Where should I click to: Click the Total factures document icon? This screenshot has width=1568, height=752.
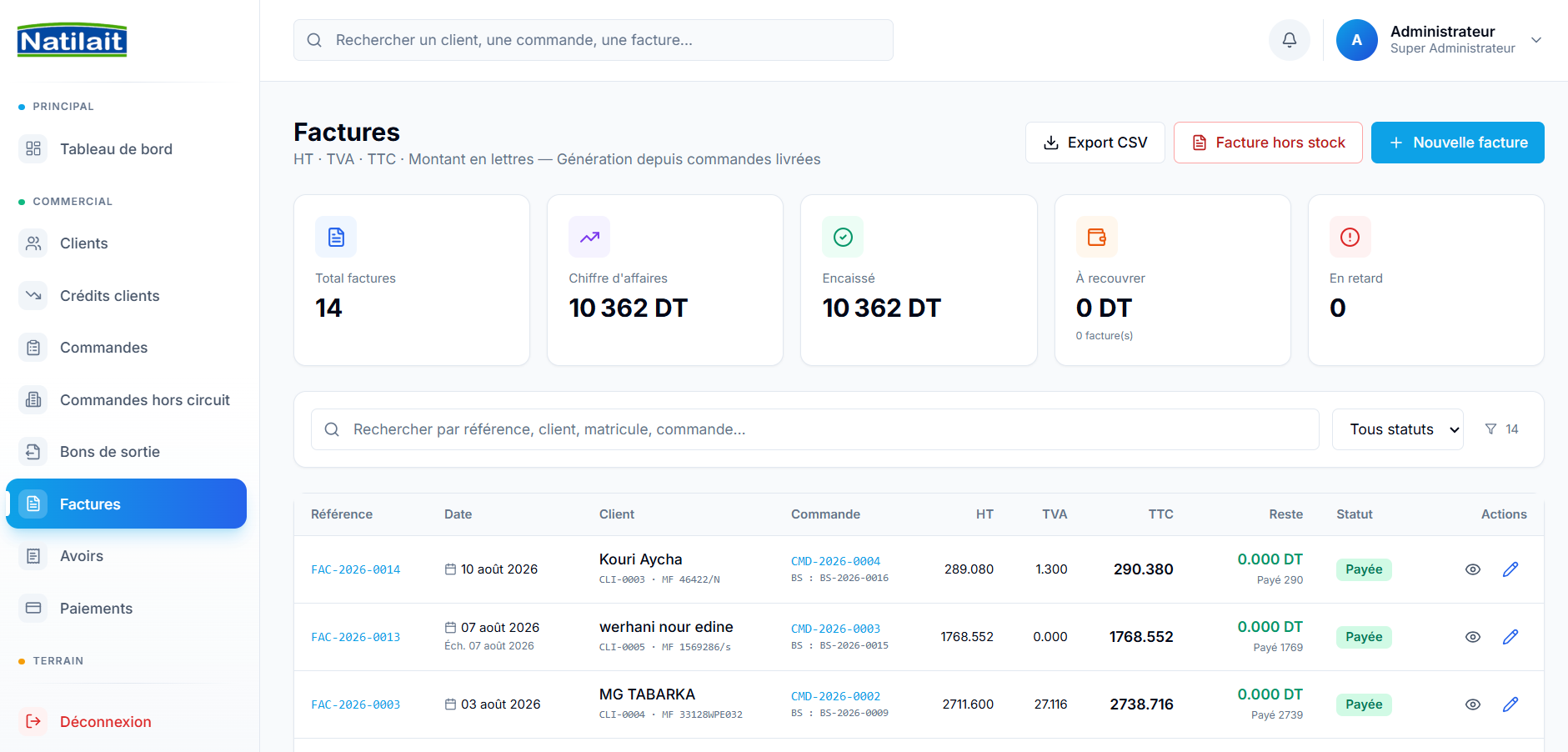[336, 237]
